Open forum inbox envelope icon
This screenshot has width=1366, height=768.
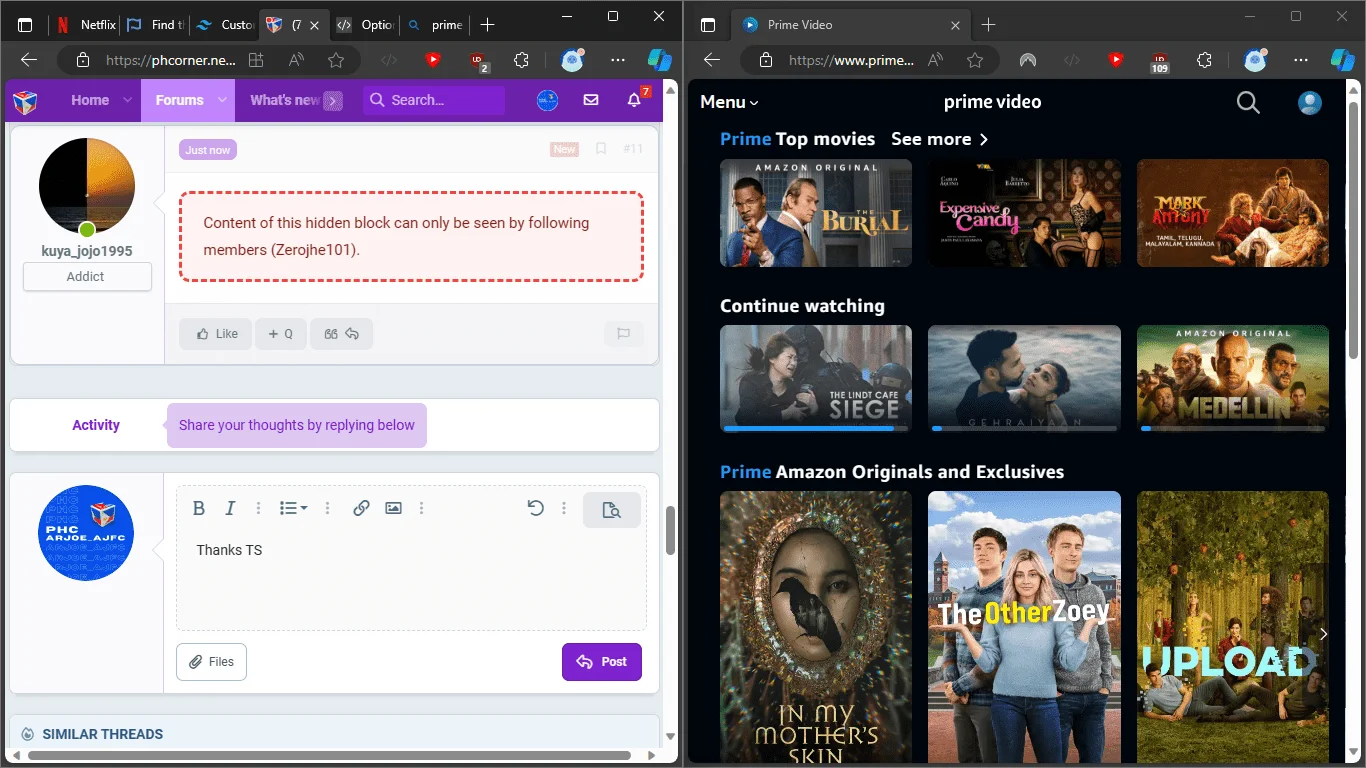591,100
